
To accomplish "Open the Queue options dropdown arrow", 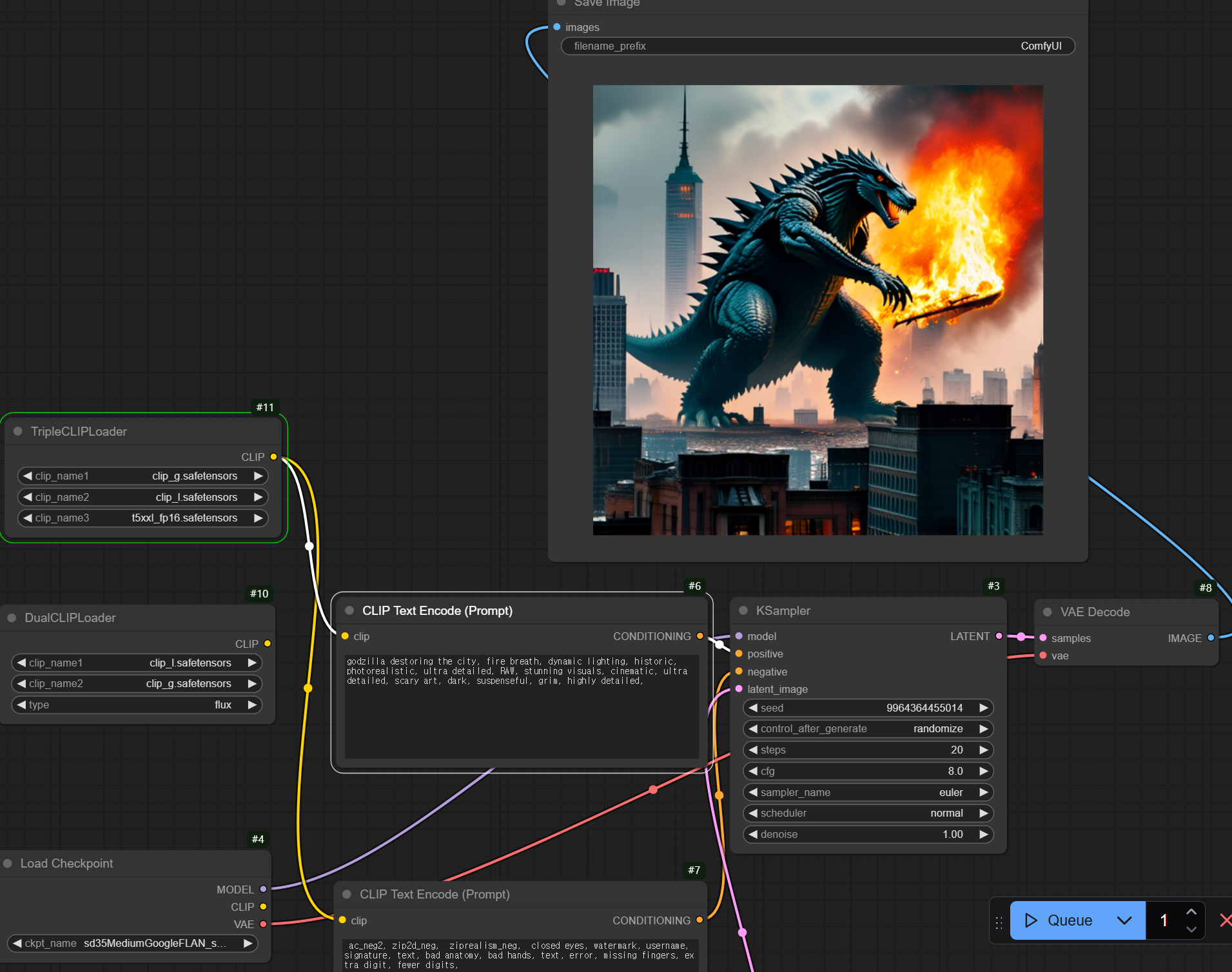I will pyautogui.click(x=1124, y=920).
